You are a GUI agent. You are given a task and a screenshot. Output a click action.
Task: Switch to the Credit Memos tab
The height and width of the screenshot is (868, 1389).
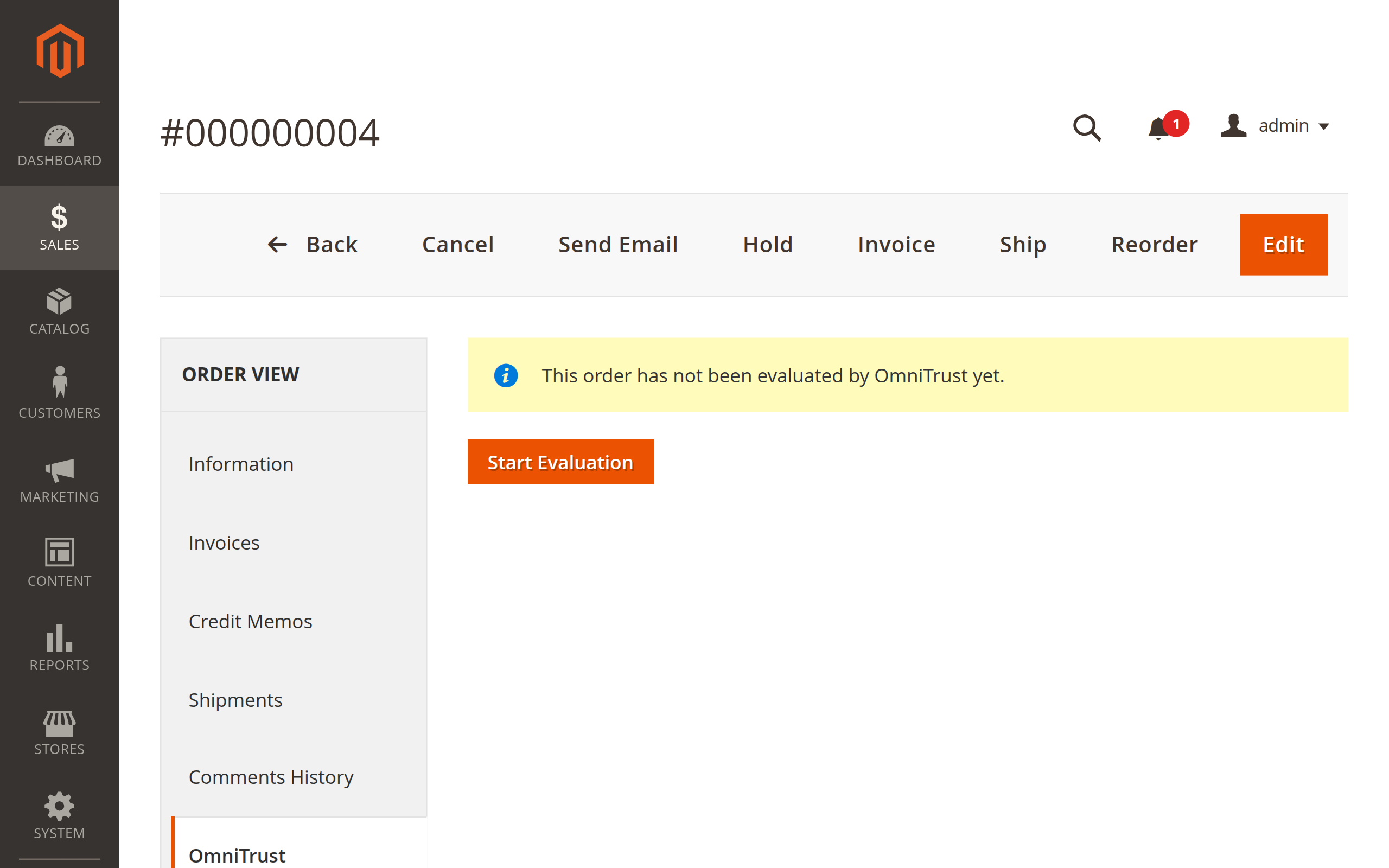pos(294,621)
